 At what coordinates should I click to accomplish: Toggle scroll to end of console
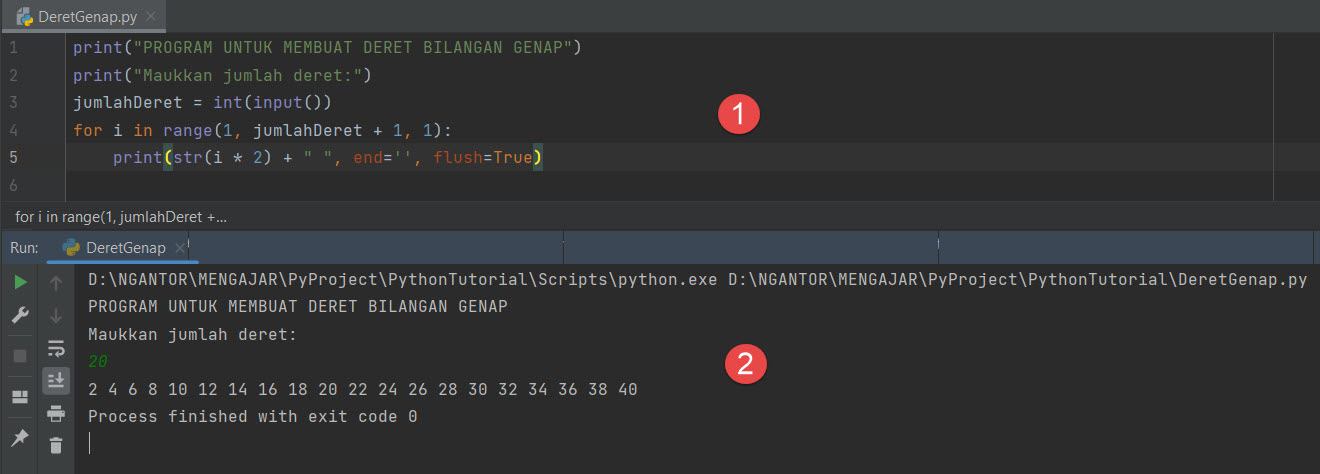(56, 380)
